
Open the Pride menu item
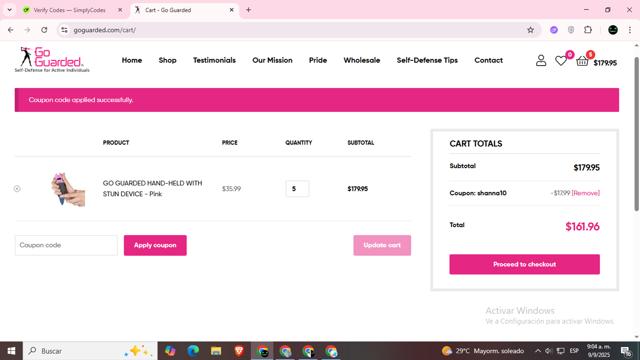tap(318, 60)
